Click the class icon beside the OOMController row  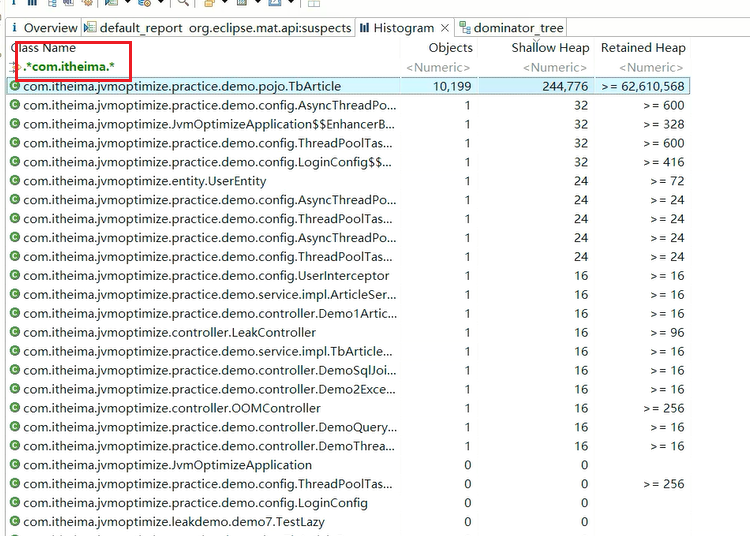click(14, 408)
